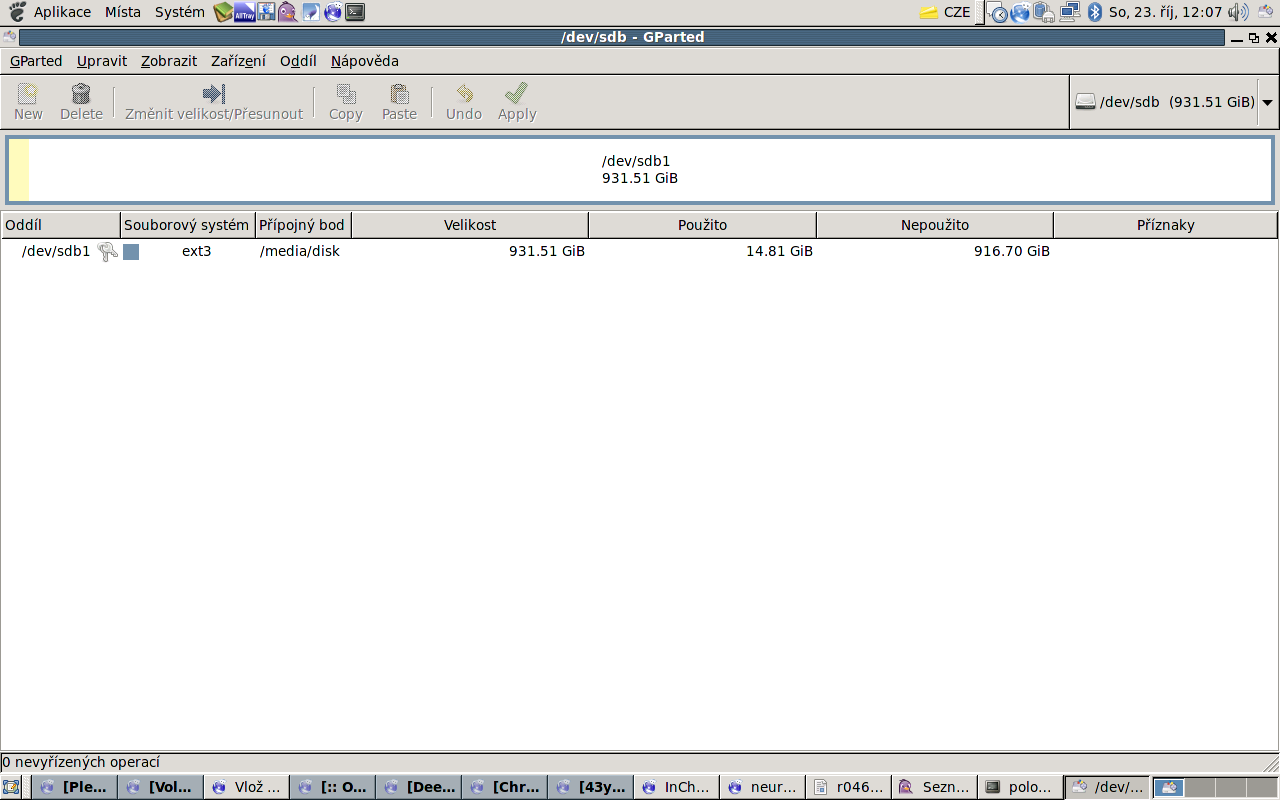Switch to the polo... terminal taskbar window
The image size is (1280, 800).
point(1020,787)
